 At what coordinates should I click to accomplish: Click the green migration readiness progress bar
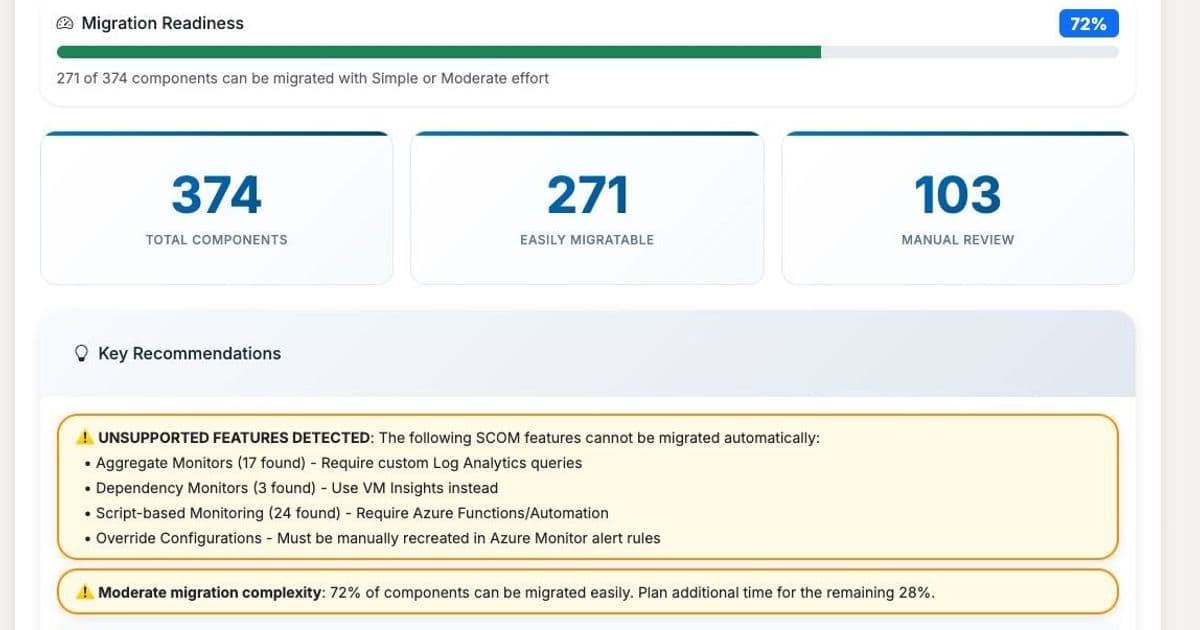click(x=440, y=50)
